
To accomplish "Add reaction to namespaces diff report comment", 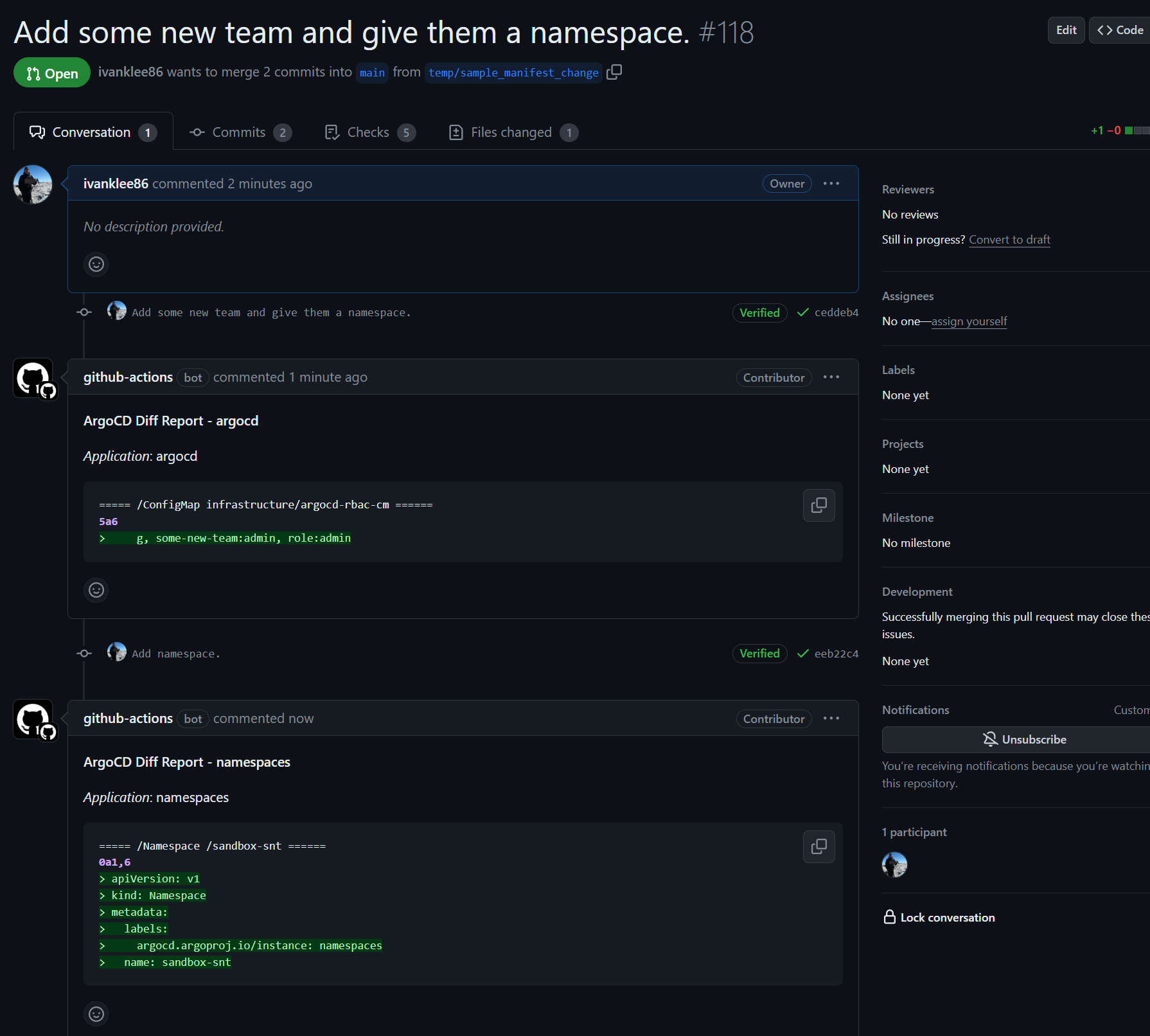I will click(96, 1014).
